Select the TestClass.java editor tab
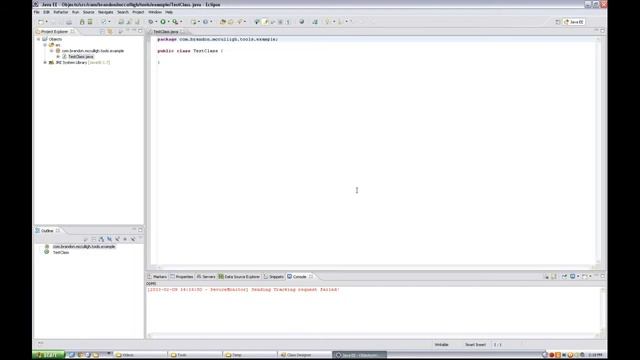This screenshot has height=360, width=640. (x=166, y=31)
